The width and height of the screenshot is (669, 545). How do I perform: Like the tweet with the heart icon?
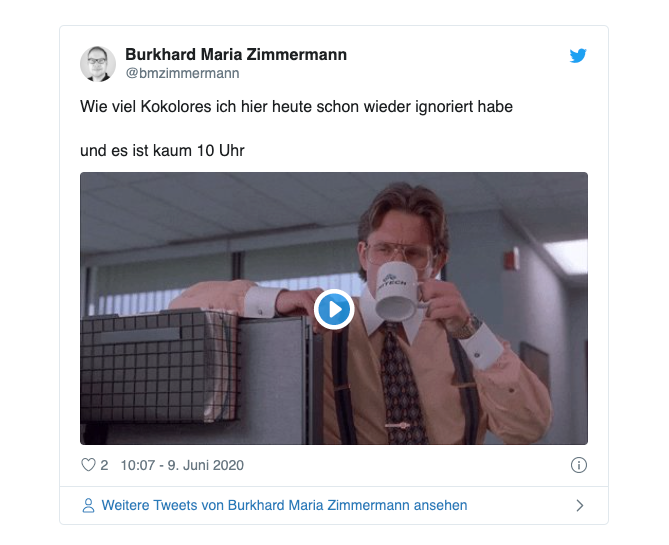88,465
